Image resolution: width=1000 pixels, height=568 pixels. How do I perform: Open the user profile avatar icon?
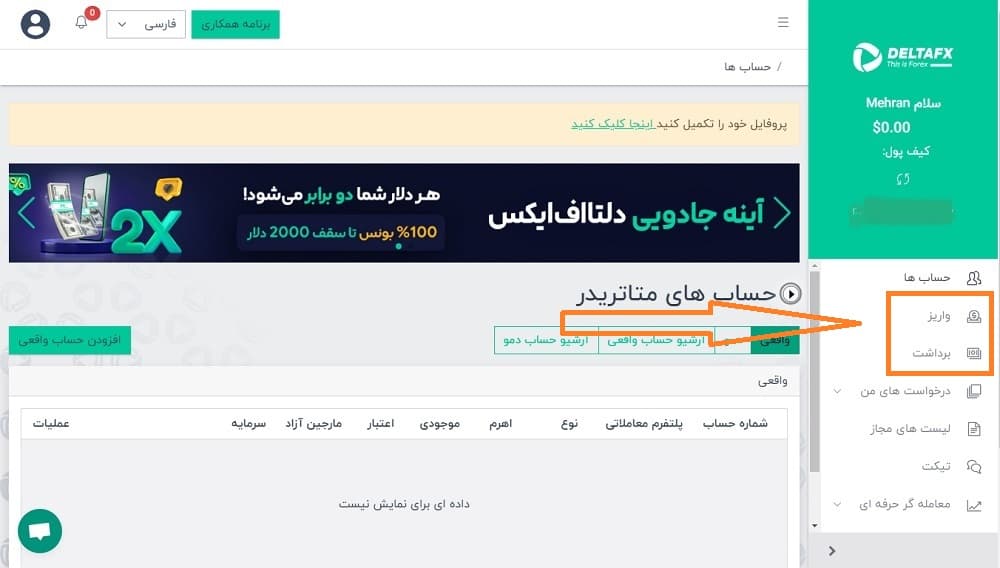[36, 24]
